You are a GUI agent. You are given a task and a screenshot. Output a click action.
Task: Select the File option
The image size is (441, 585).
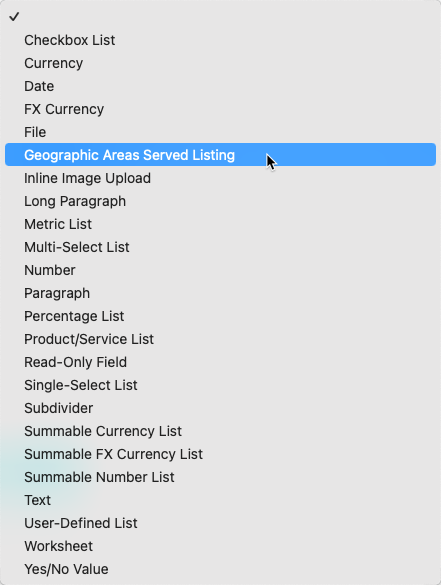[220, 132]
